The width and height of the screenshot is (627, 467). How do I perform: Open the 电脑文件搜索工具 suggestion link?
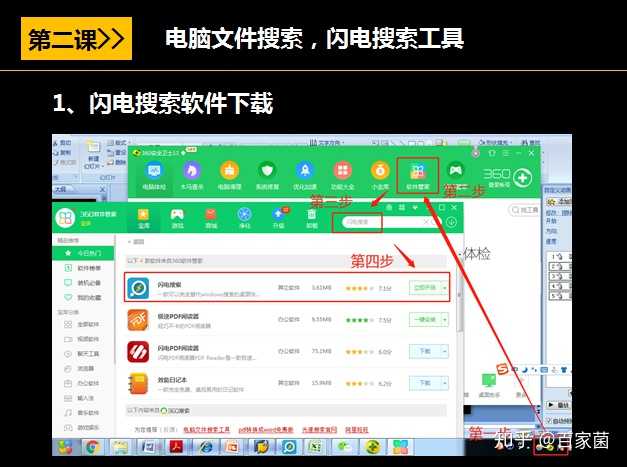coord(206,429)
